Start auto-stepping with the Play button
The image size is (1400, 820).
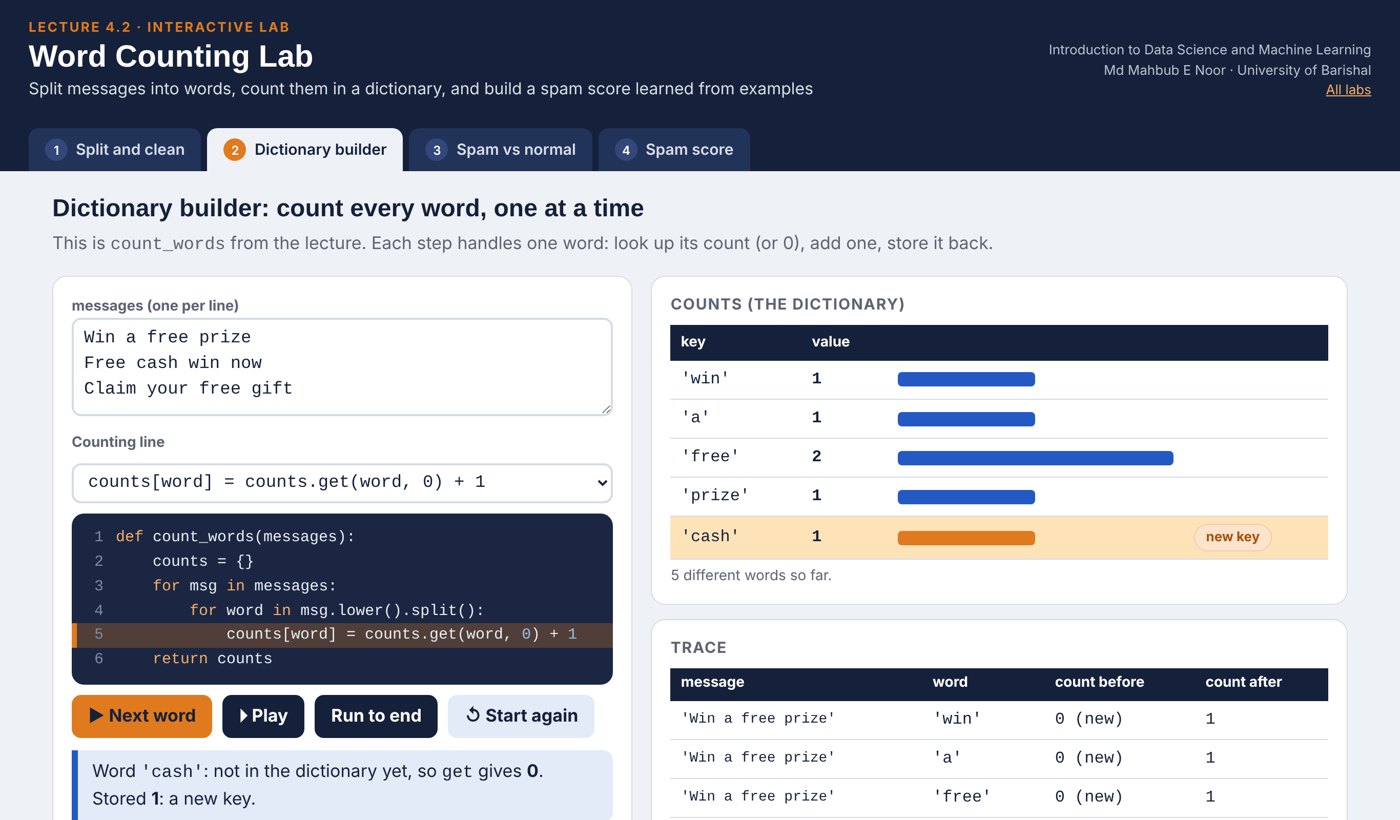[x=263, y=716]
